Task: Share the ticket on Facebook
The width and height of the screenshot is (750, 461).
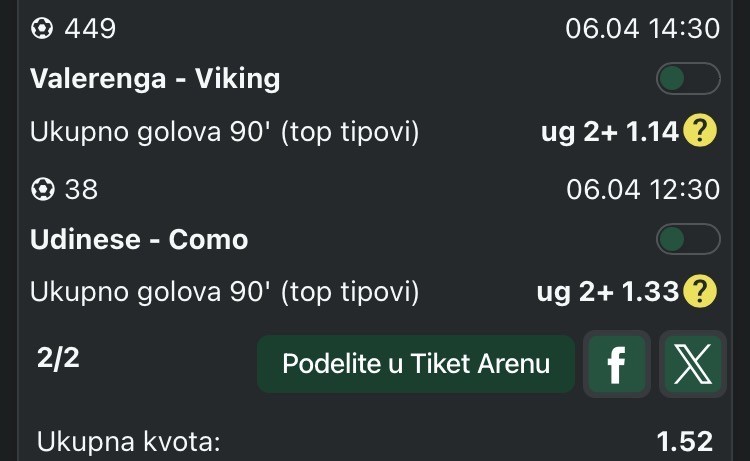Action: [x=615, y=365]
